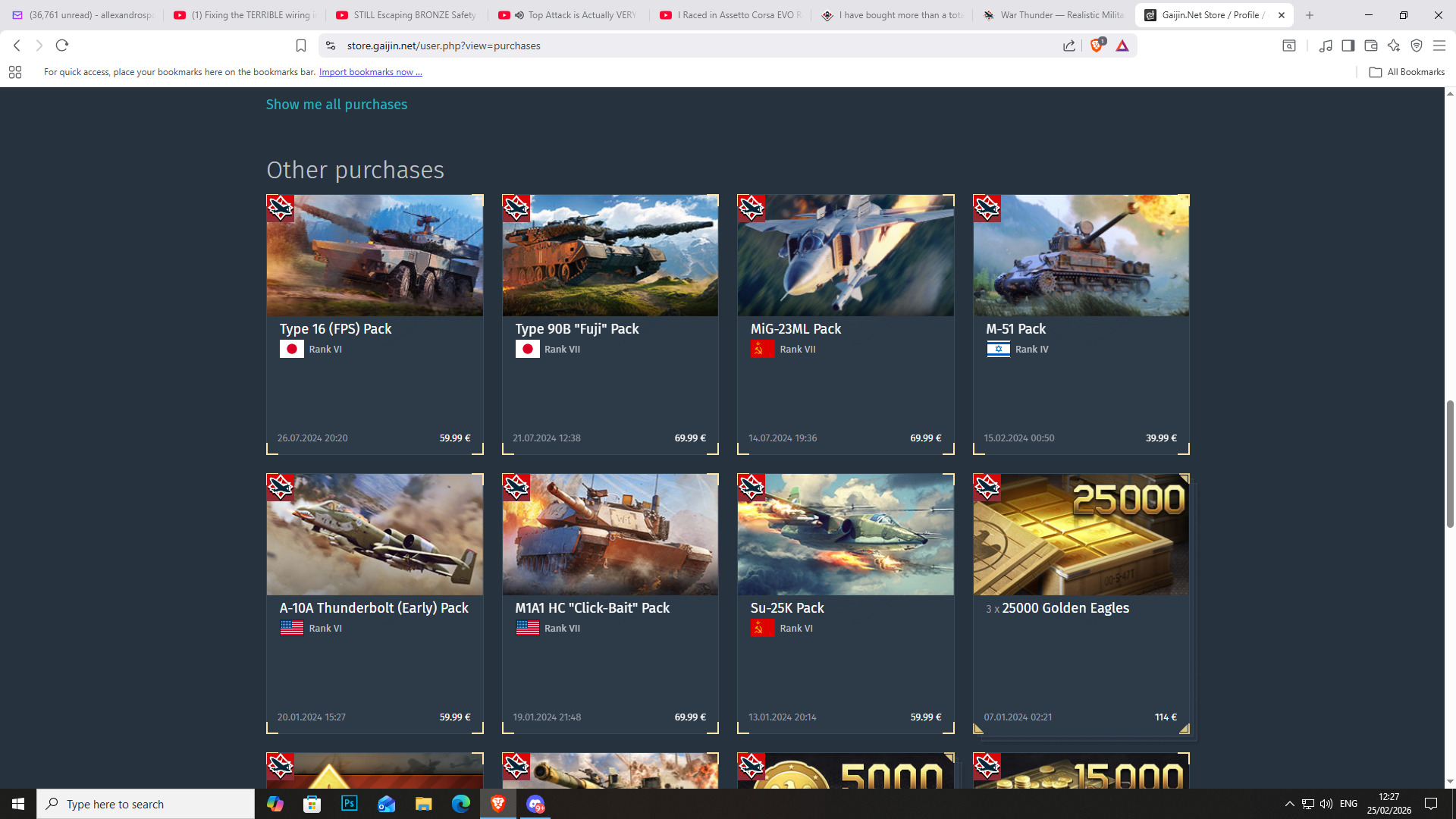The height and width of the screenshot is (819, 1456).
Task: Click the Show me all purchases link
Action: [x=336, y=105]
